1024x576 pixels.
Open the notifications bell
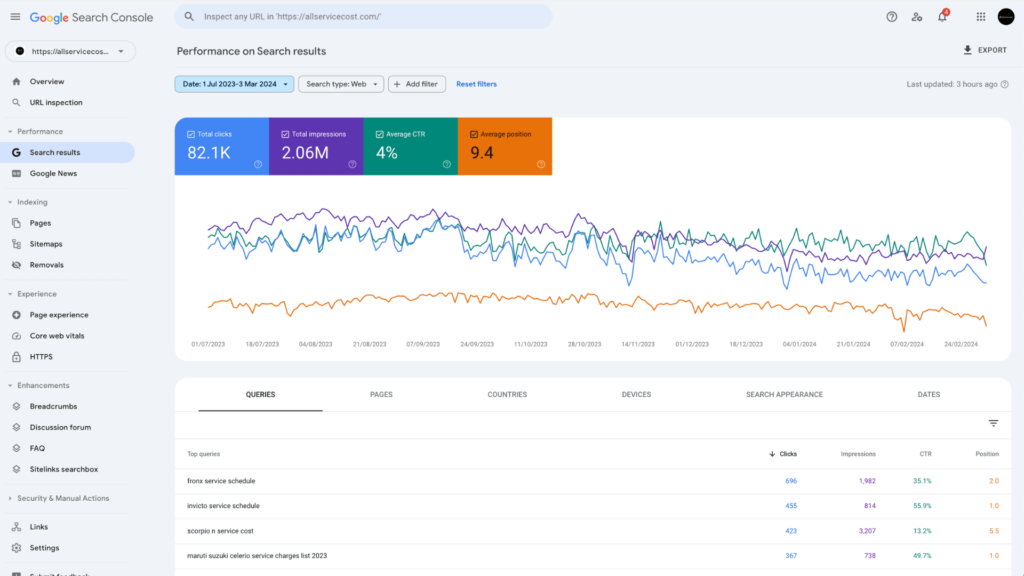tap(942, 16)
